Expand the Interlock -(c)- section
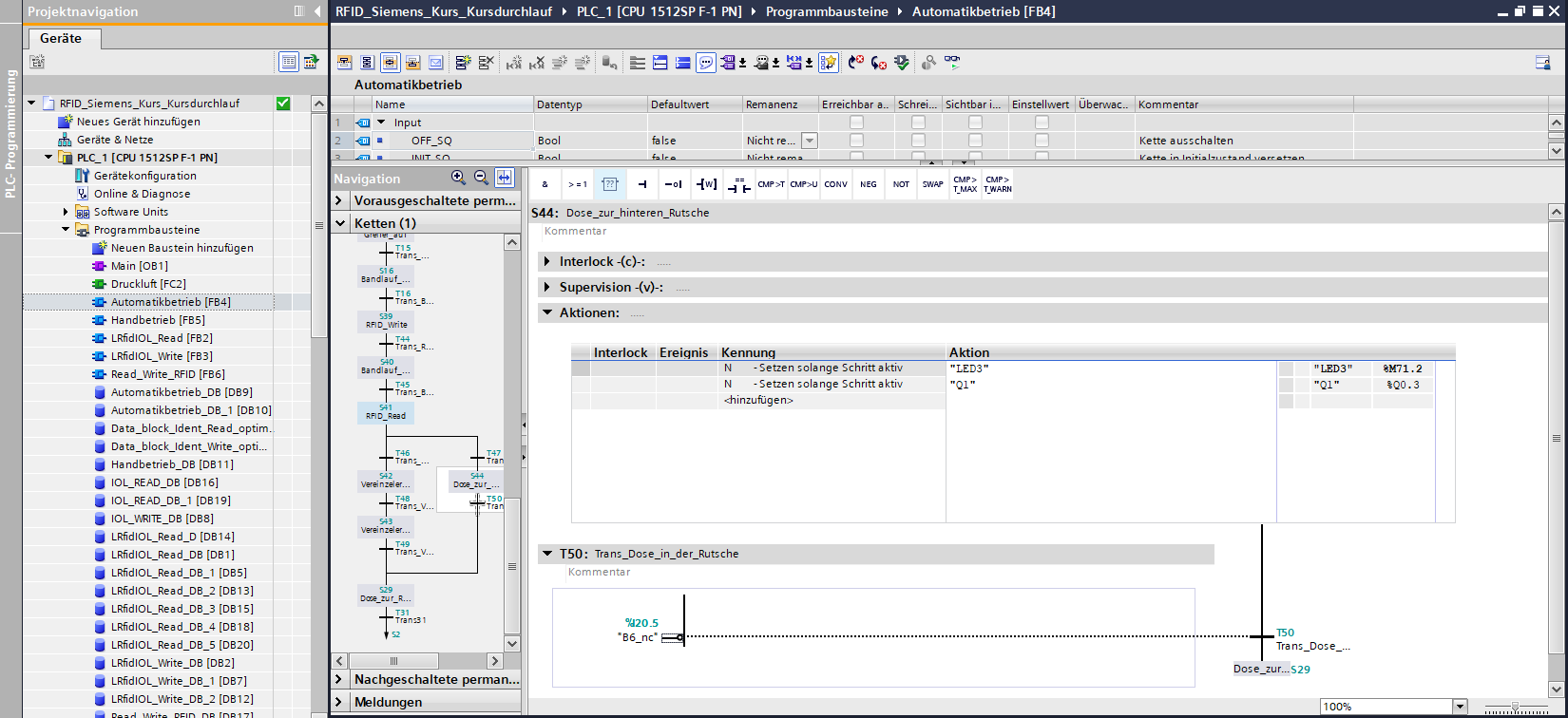Screen dimensions: 1568x718 coord(547,261)
